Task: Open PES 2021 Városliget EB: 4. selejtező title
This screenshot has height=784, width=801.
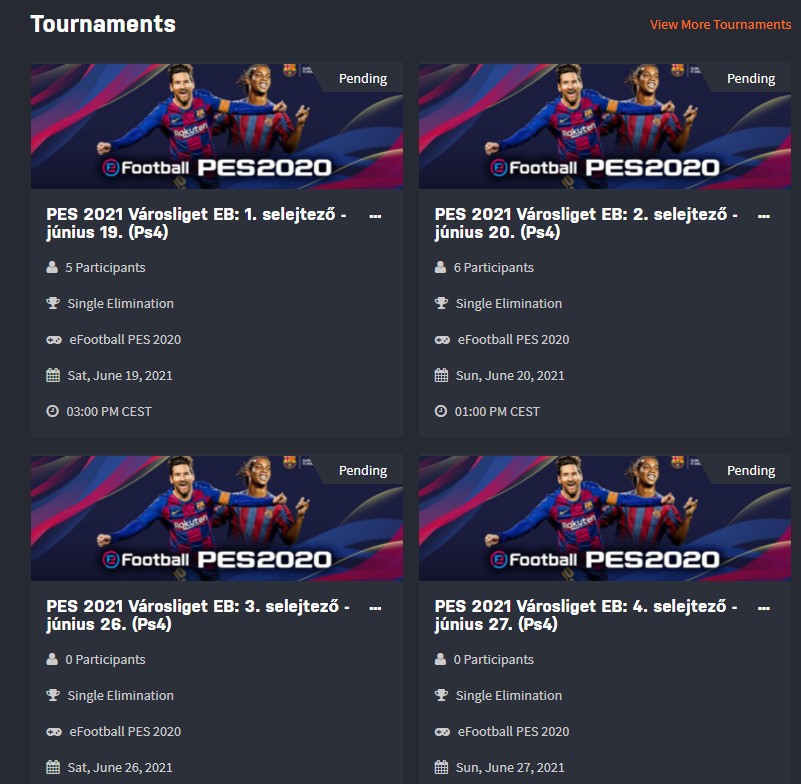Action: pos(585,616)
